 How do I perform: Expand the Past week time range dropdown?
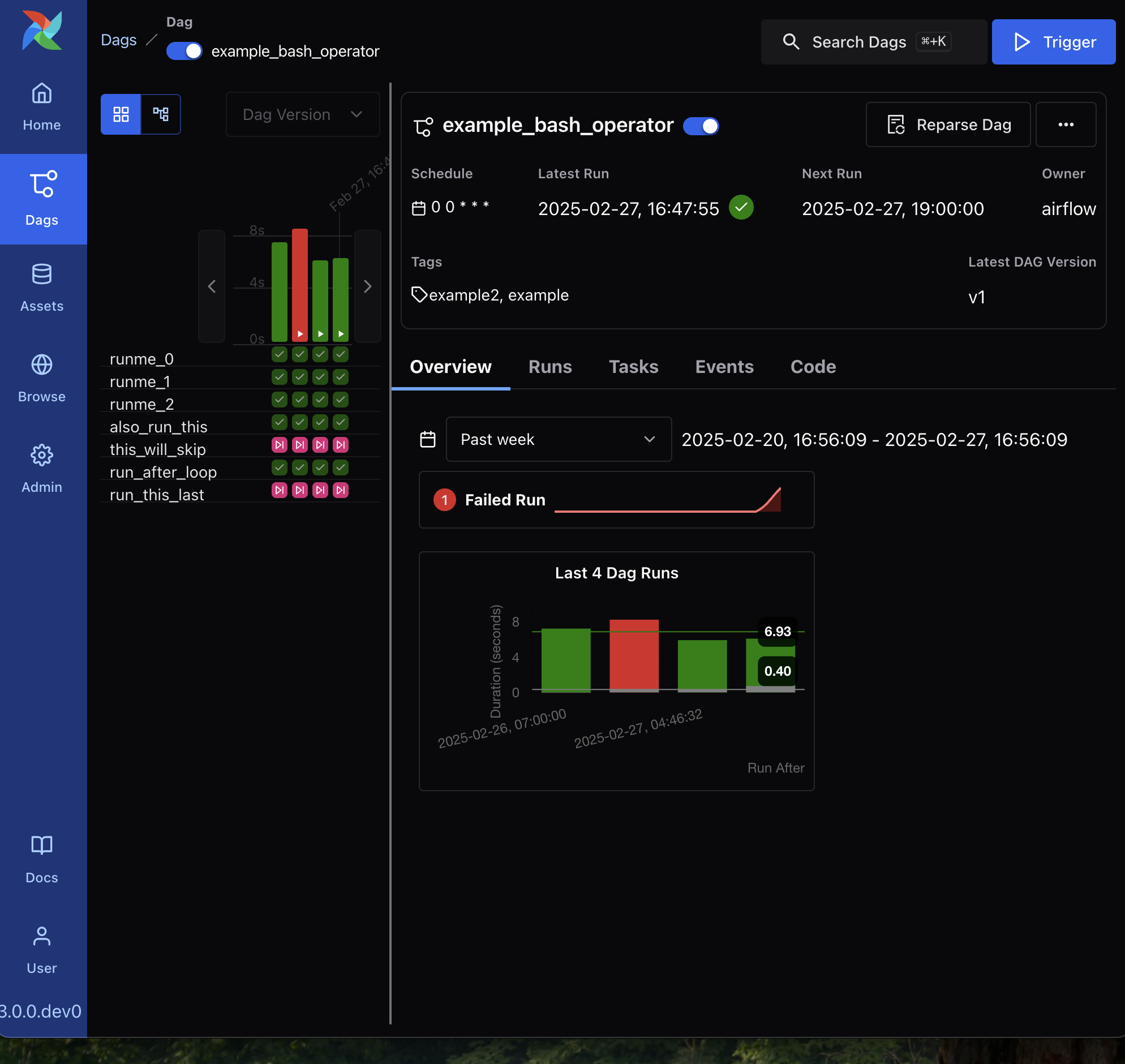pos(559,440)
